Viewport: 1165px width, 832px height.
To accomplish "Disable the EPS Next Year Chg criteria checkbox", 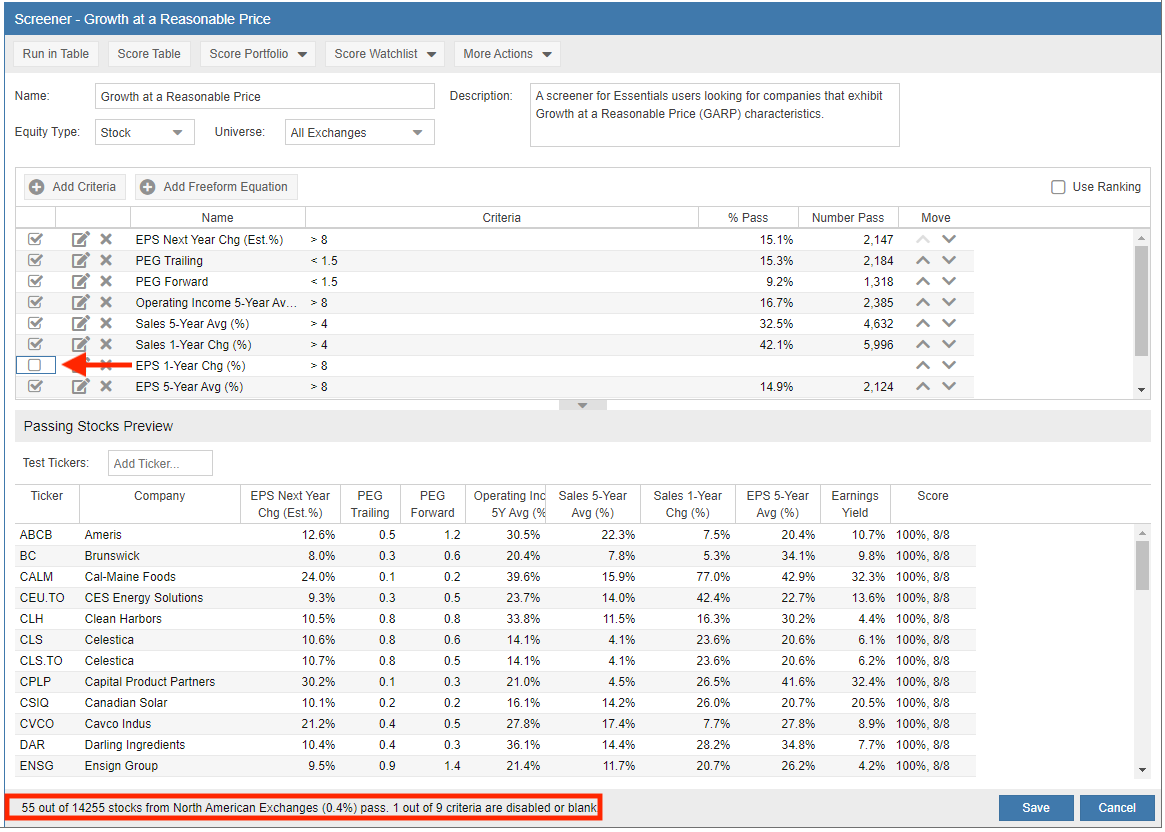I will [x=35, y=239].
